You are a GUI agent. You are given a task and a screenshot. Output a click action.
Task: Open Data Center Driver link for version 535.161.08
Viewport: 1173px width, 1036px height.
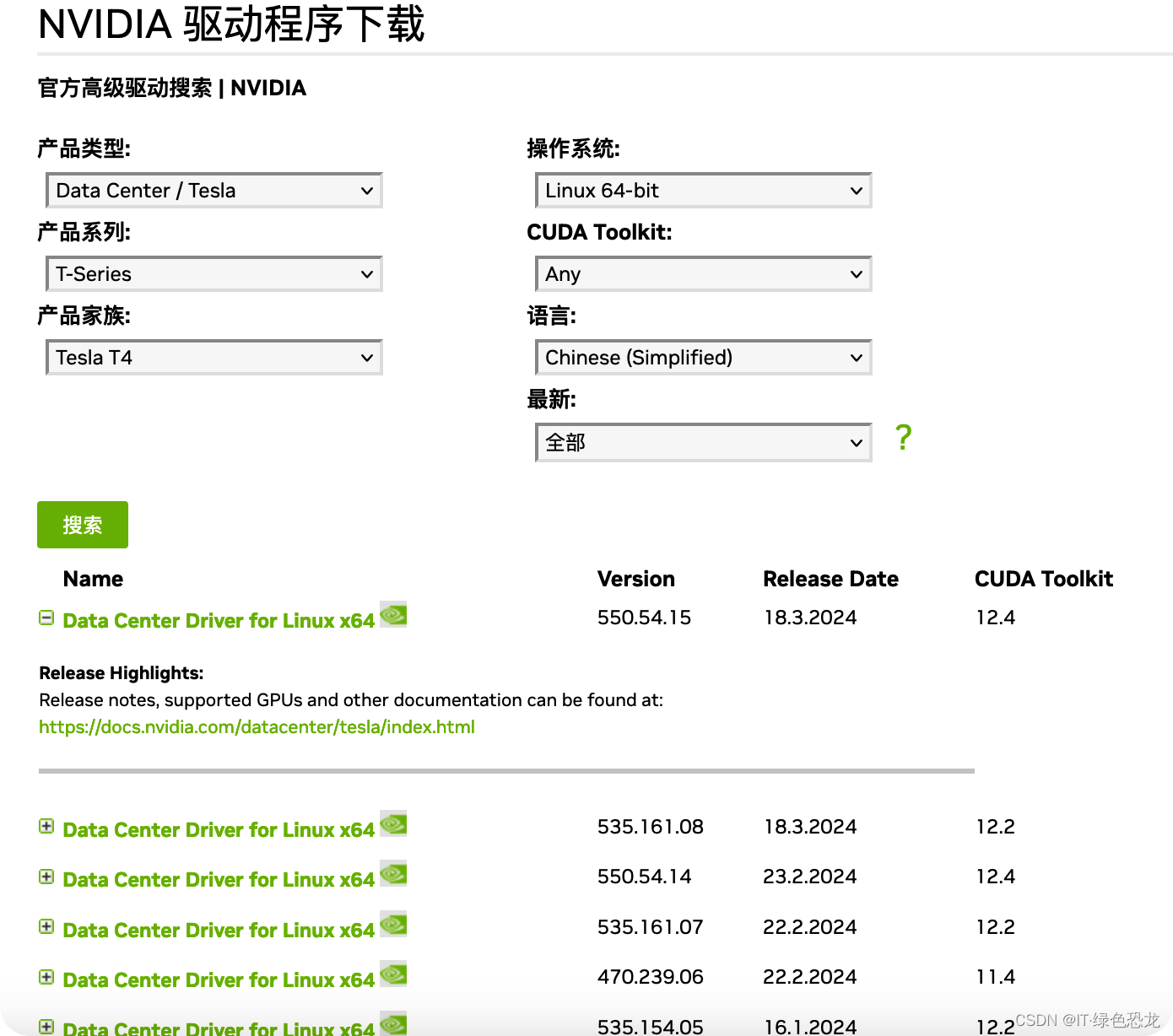click(x=219, y=830)
